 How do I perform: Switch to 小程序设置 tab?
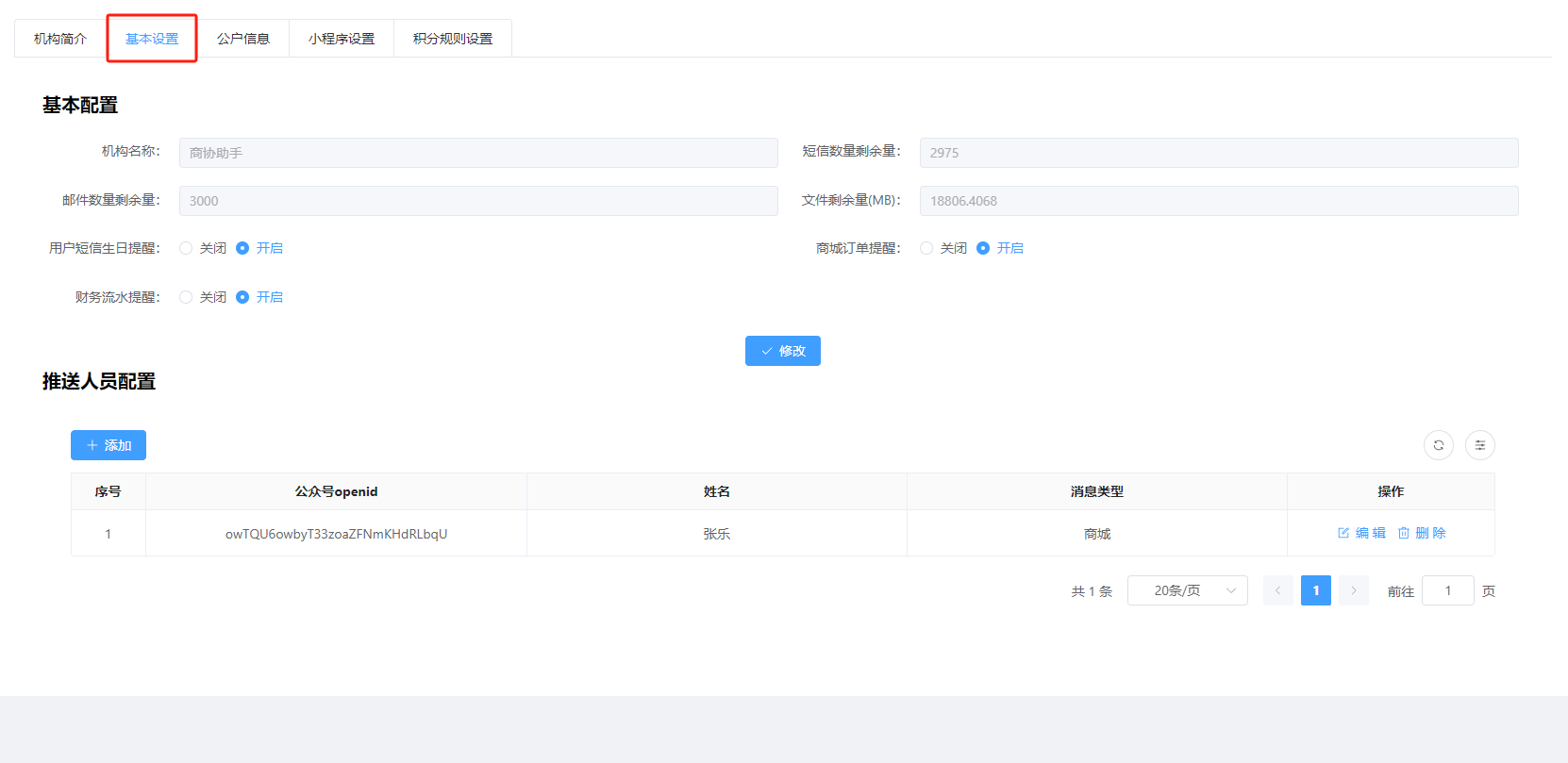pos(342,39)
